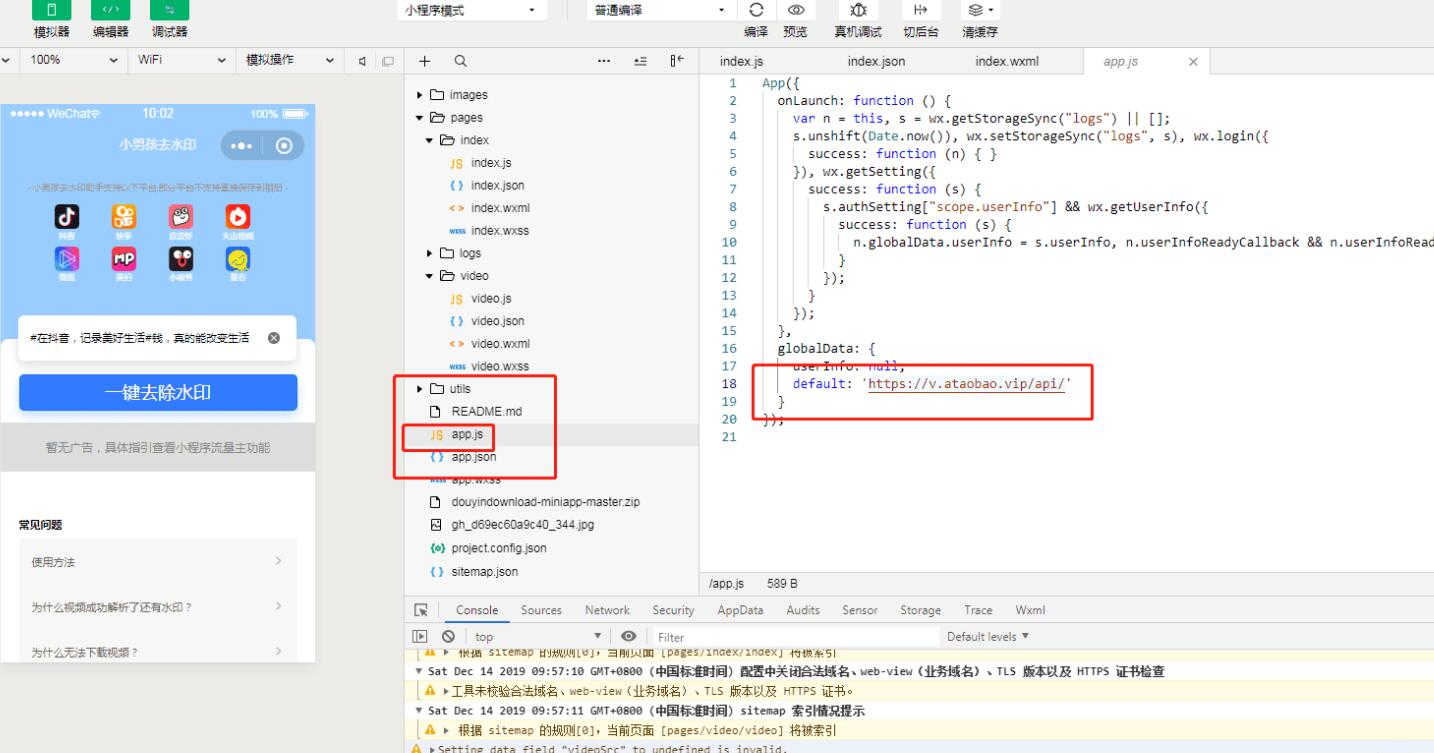This screenshot has width=1434, height=753.
Task: Open the 100% zoom level dropdown
Action: point(74,60)
